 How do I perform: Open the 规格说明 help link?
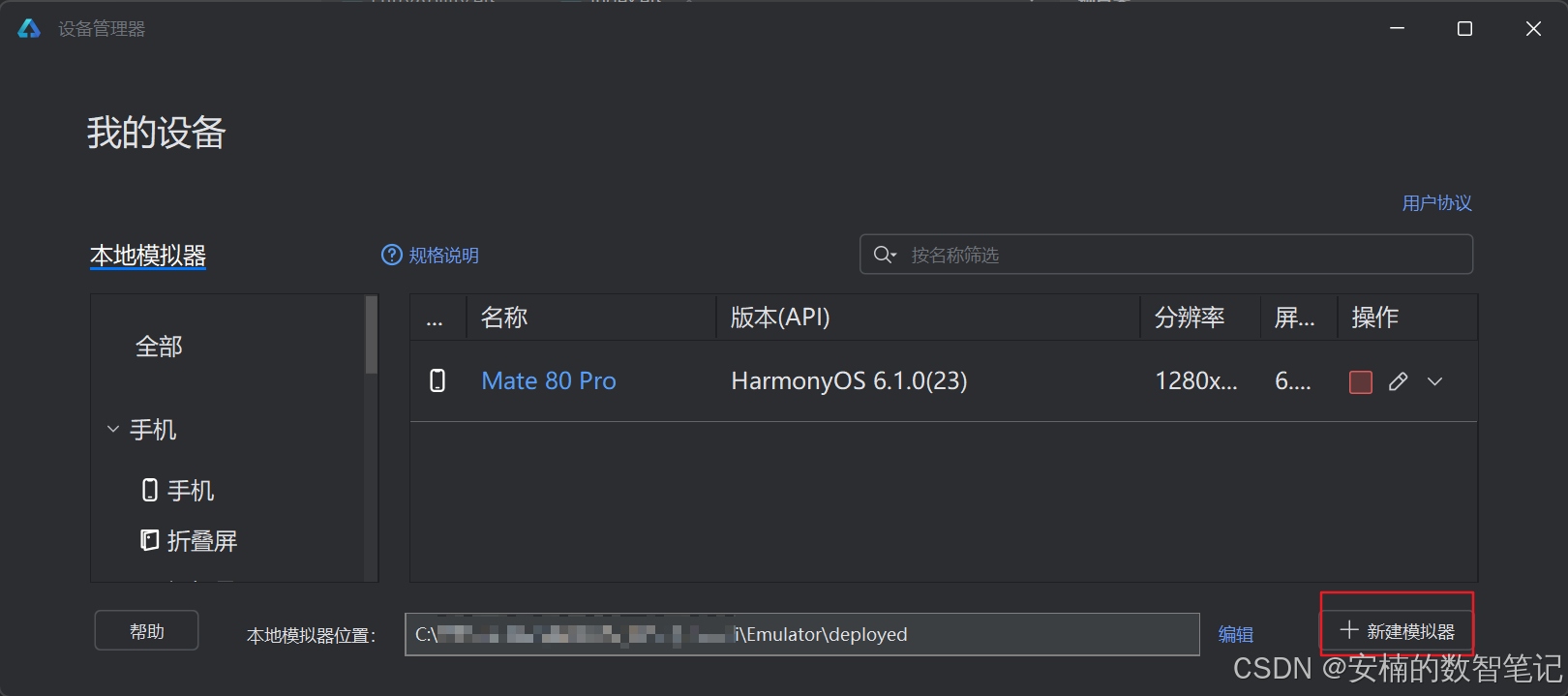click(431, 255)
